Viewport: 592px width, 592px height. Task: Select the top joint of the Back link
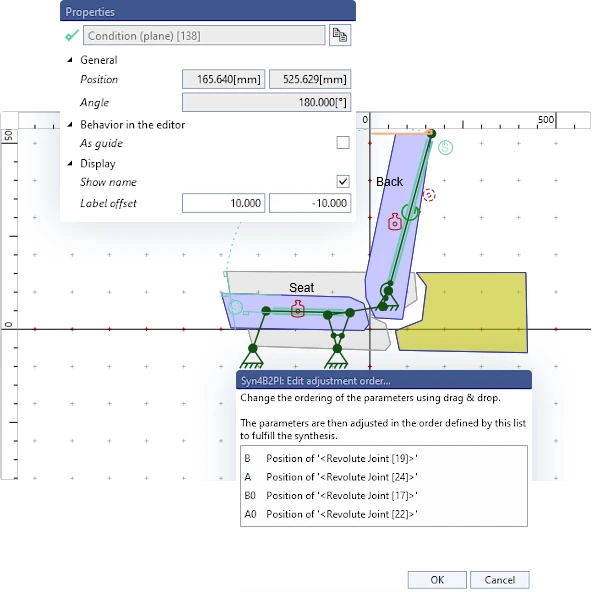point(432,133)
